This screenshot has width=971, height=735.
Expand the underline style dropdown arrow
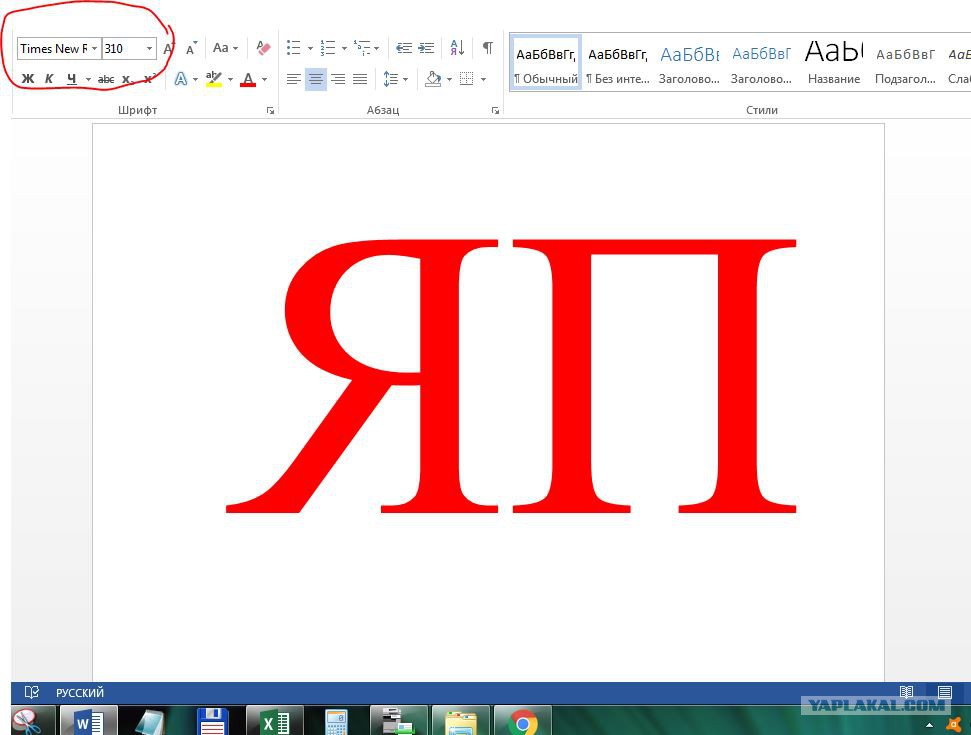click(x=88, y=79)
